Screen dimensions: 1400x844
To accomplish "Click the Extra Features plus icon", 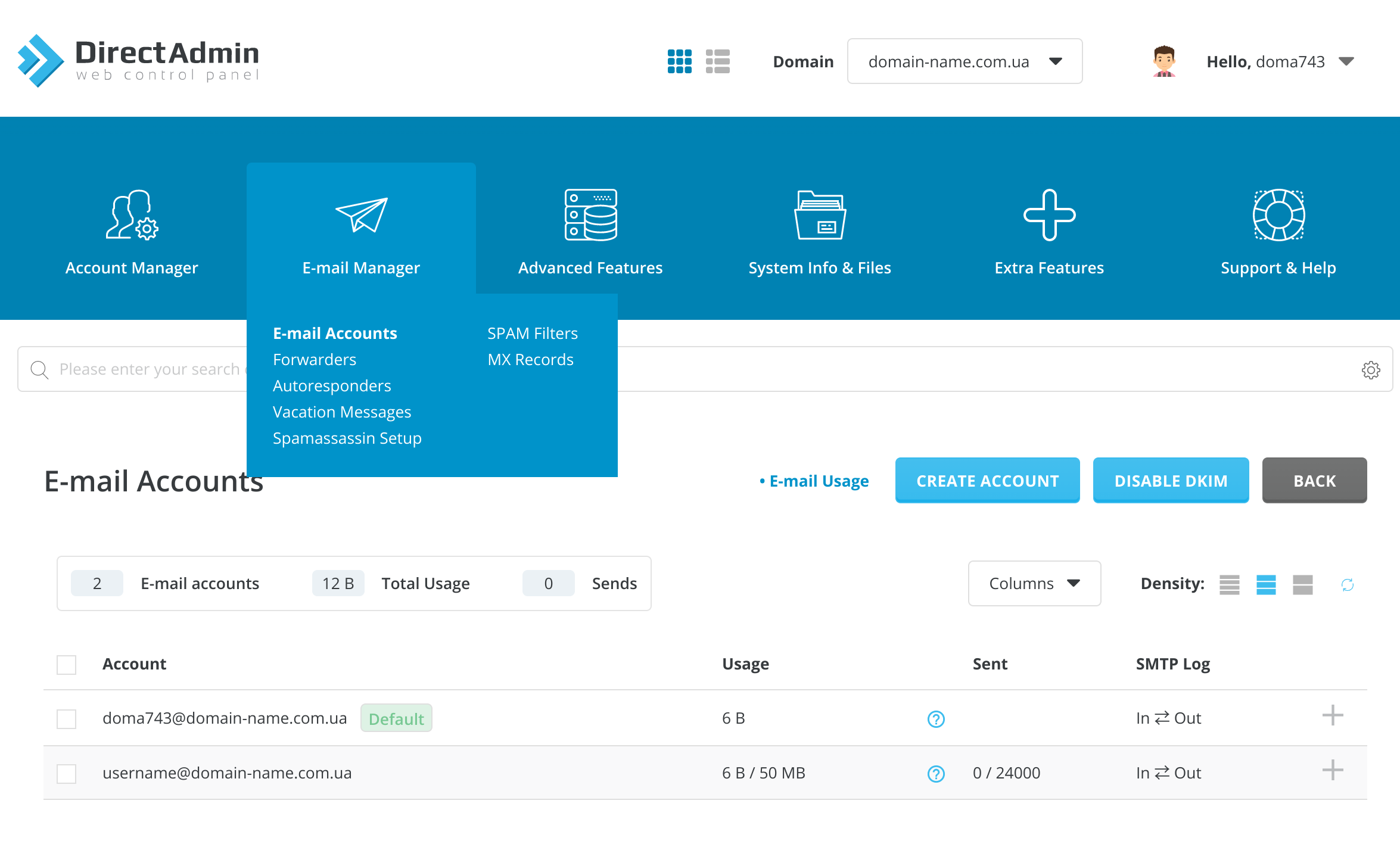I will (1049, 216).
